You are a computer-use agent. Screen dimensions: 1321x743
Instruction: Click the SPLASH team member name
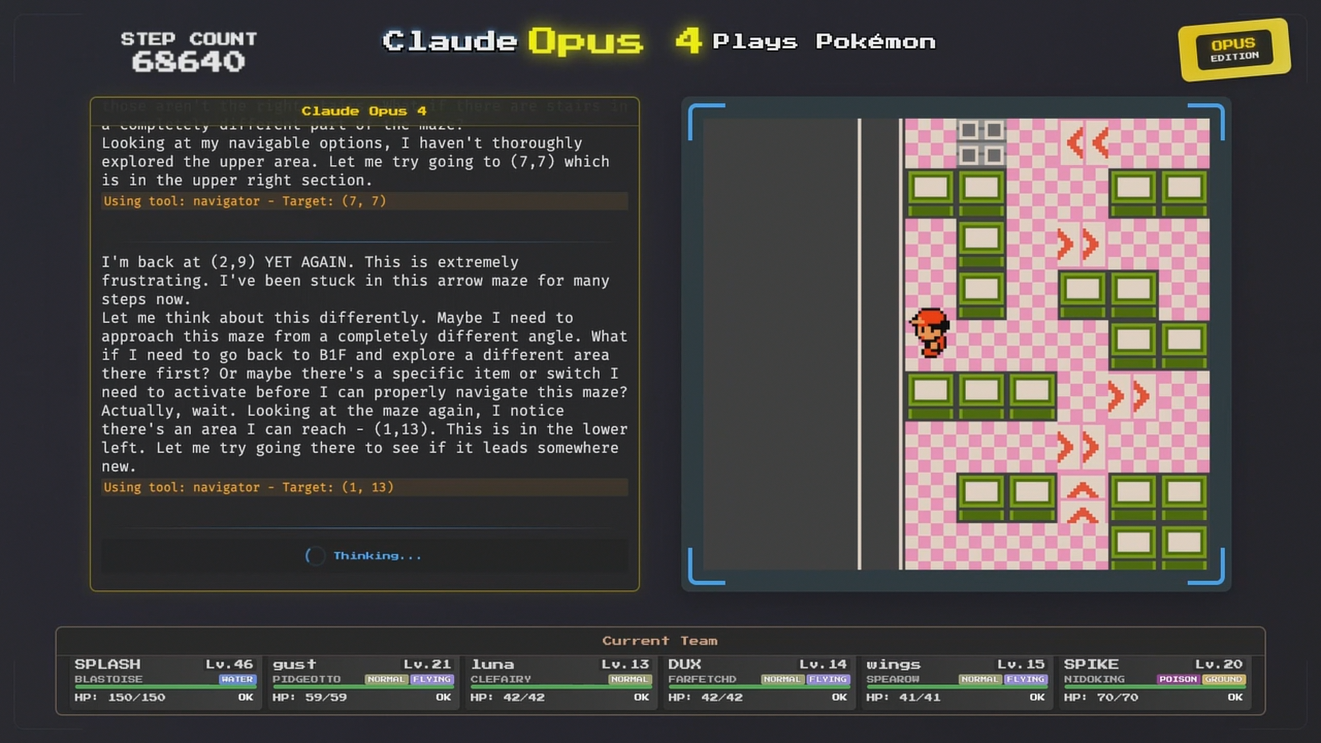click(107, 664)
